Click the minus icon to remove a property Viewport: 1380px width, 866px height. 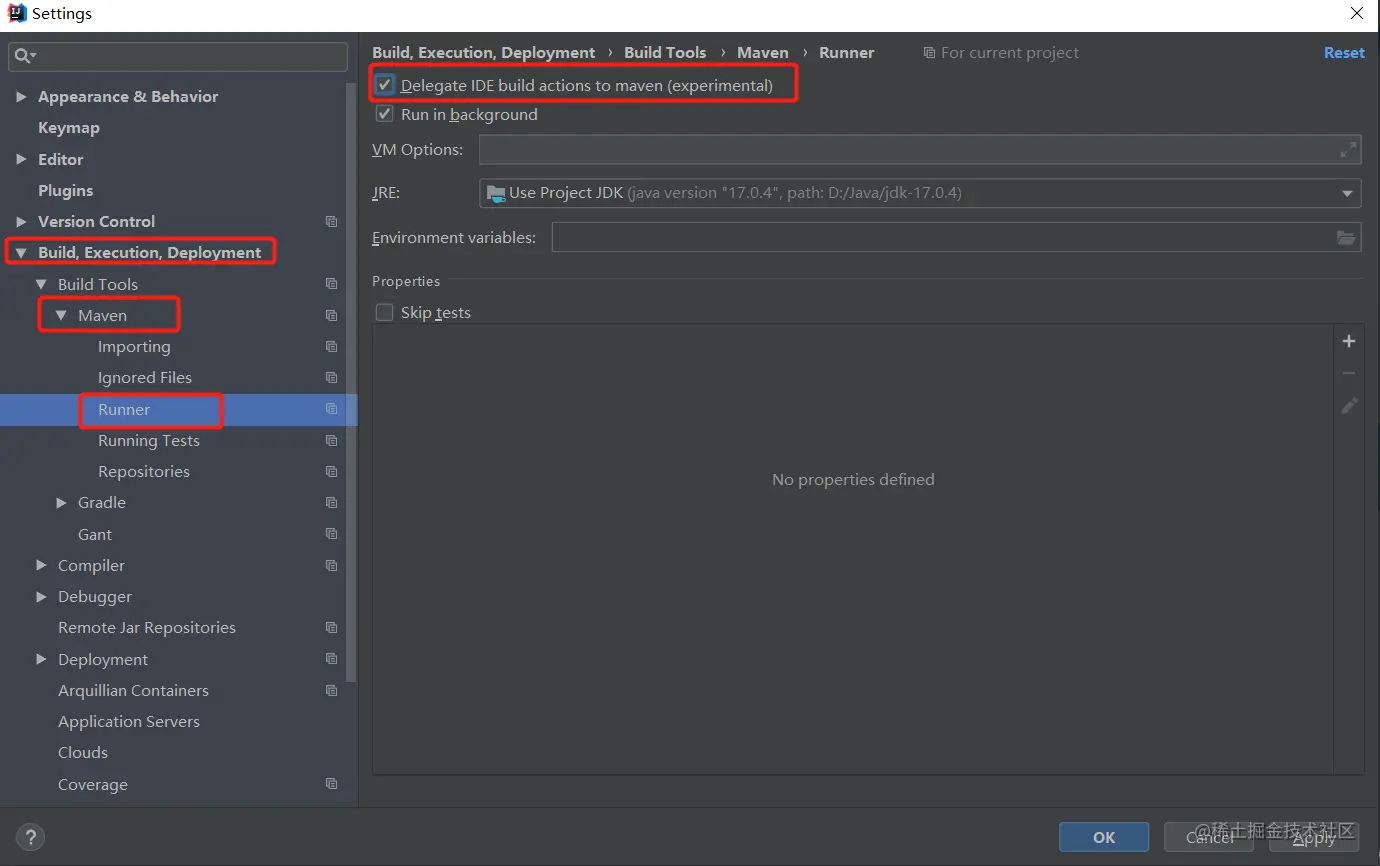click(x=1349, y=373)
